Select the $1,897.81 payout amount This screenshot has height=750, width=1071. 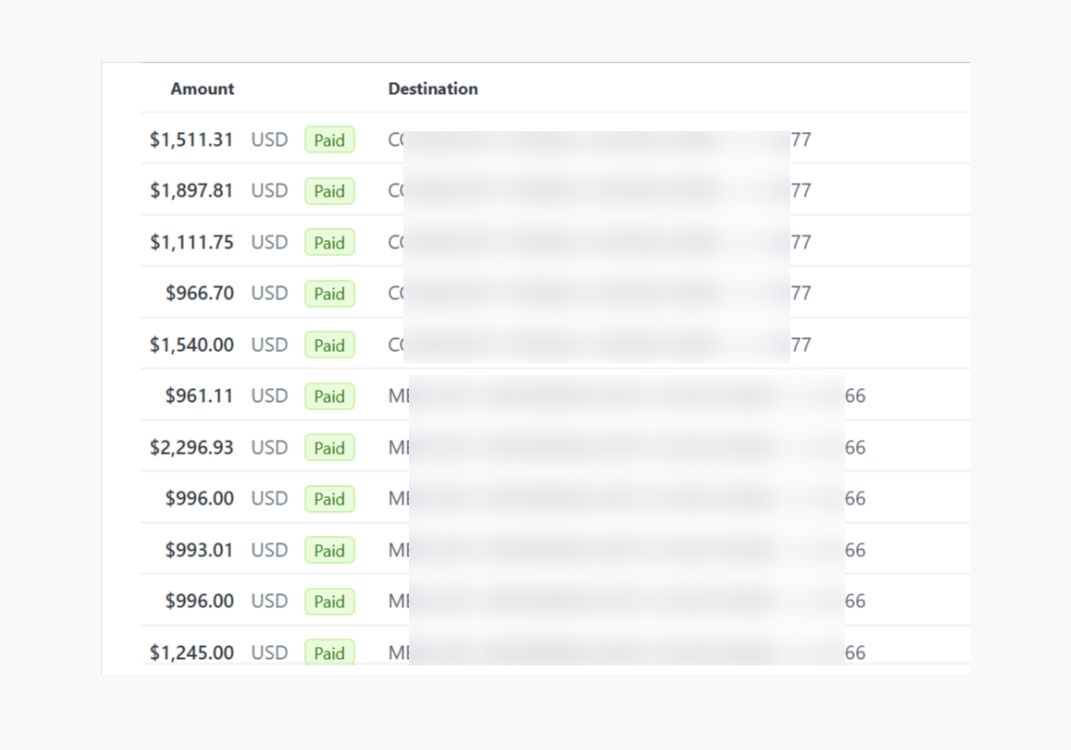pyautogui.click(x=191, y=191)
